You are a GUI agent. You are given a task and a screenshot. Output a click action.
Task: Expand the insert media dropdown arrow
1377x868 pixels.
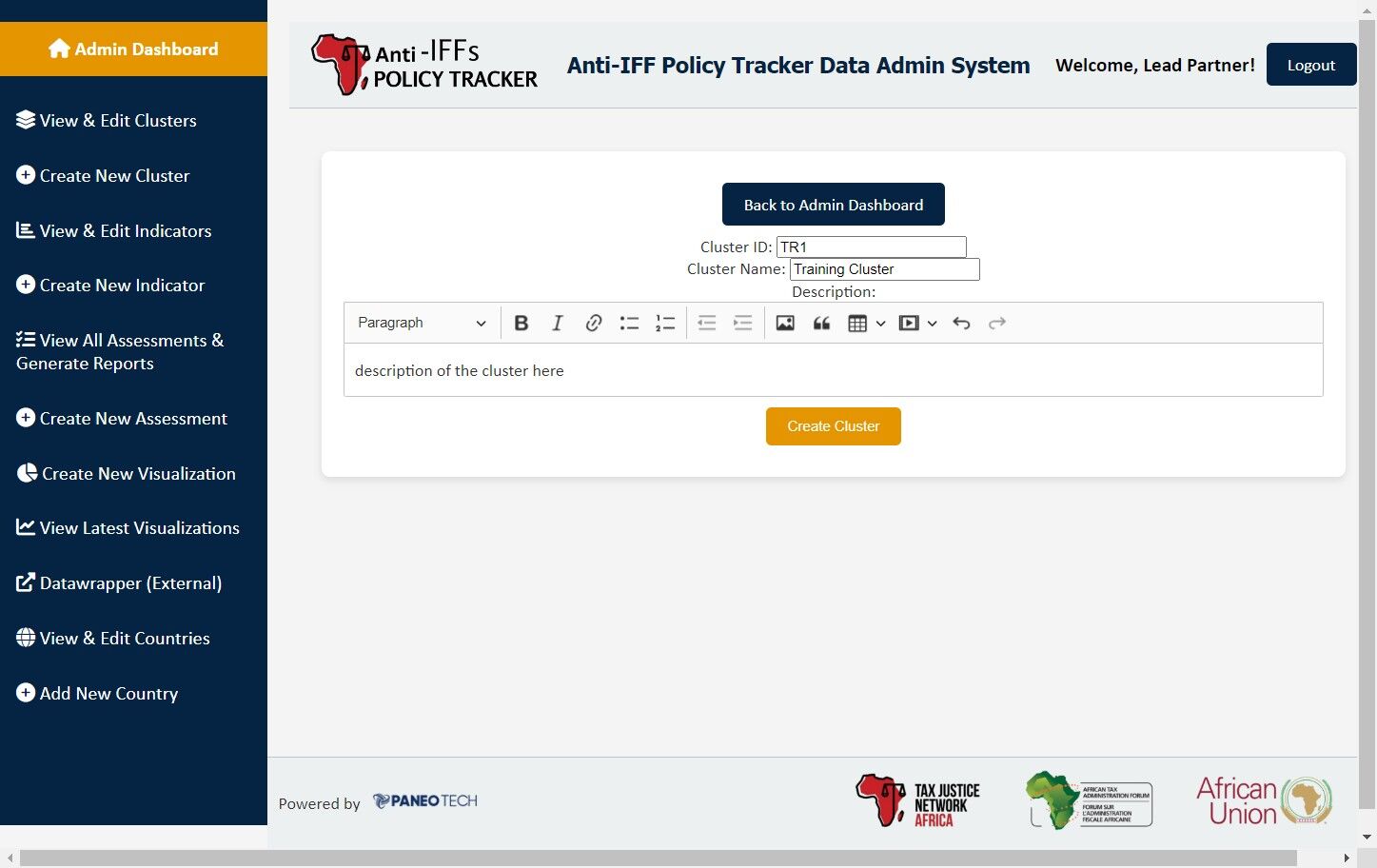(x=933, y=323)
